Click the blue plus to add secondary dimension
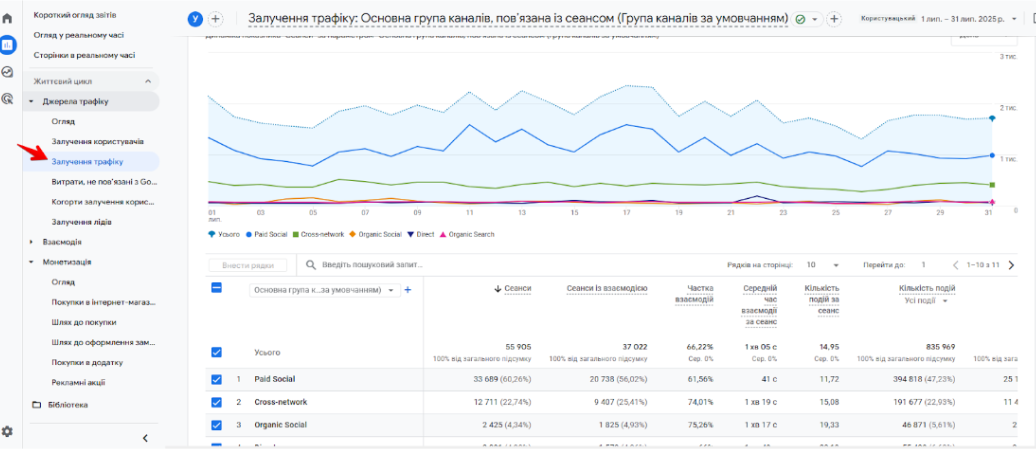 (408, 290)
